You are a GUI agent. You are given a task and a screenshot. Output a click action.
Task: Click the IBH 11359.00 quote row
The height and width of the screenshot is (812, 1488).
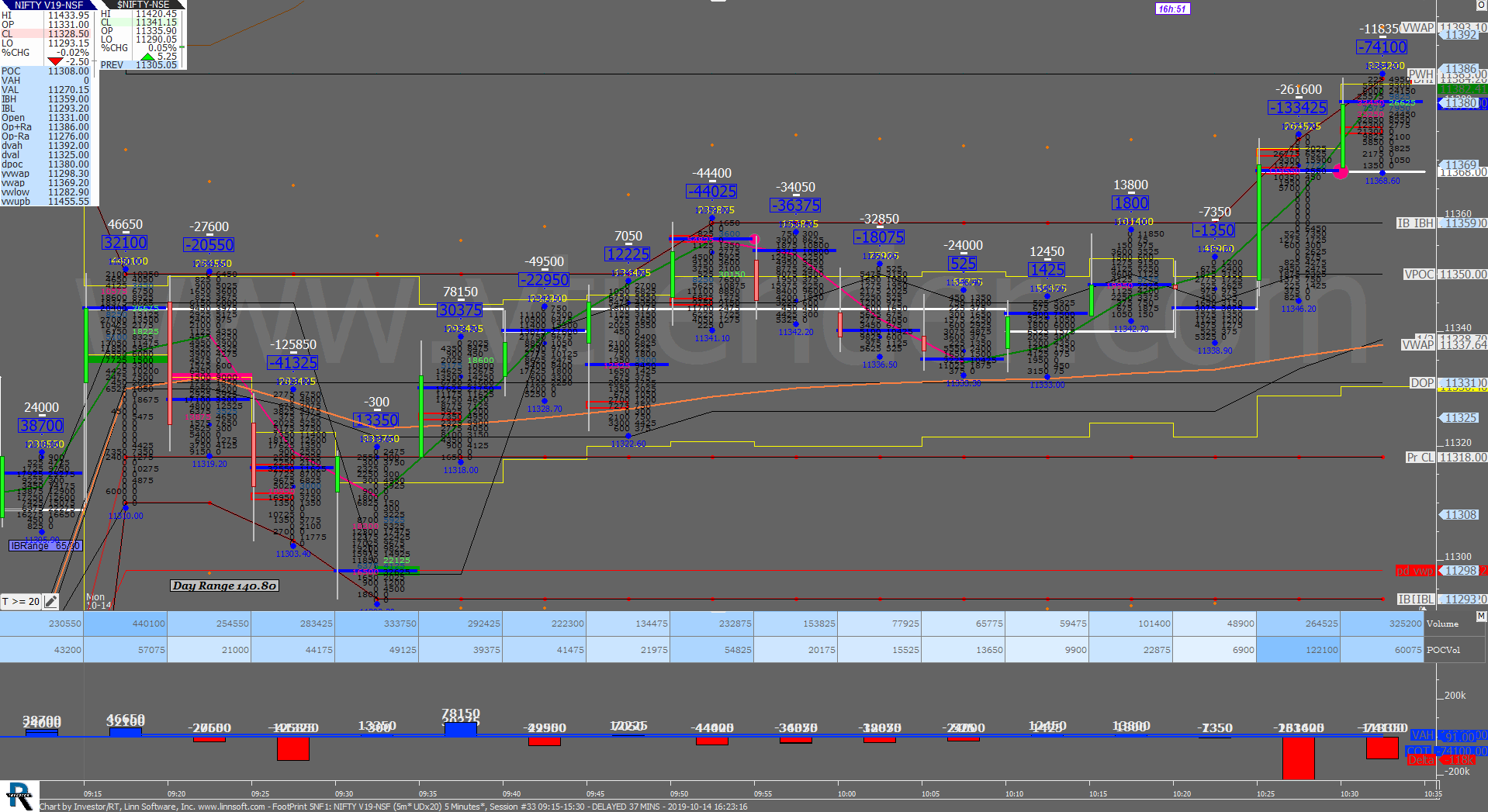[46, 99]
